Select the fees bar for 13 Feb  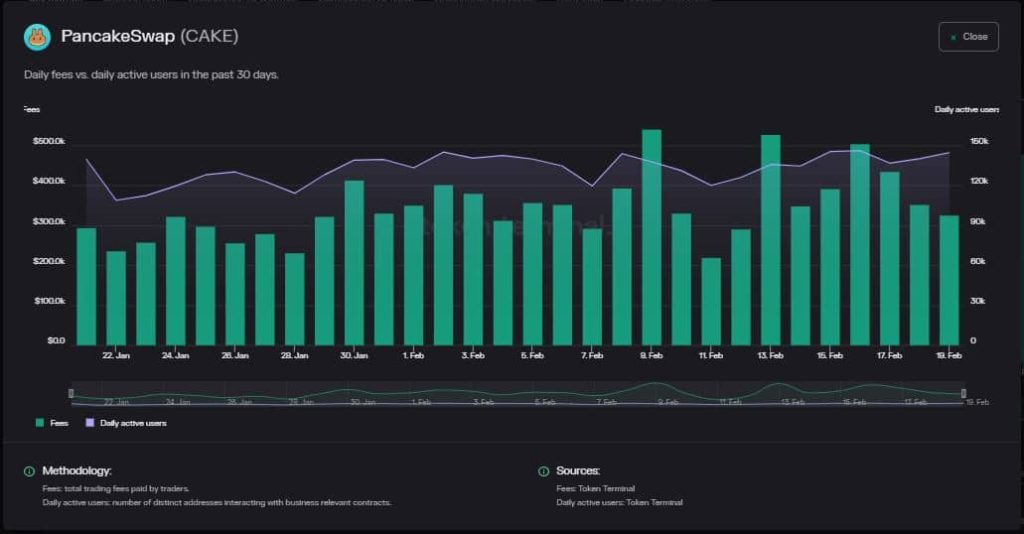770,239
